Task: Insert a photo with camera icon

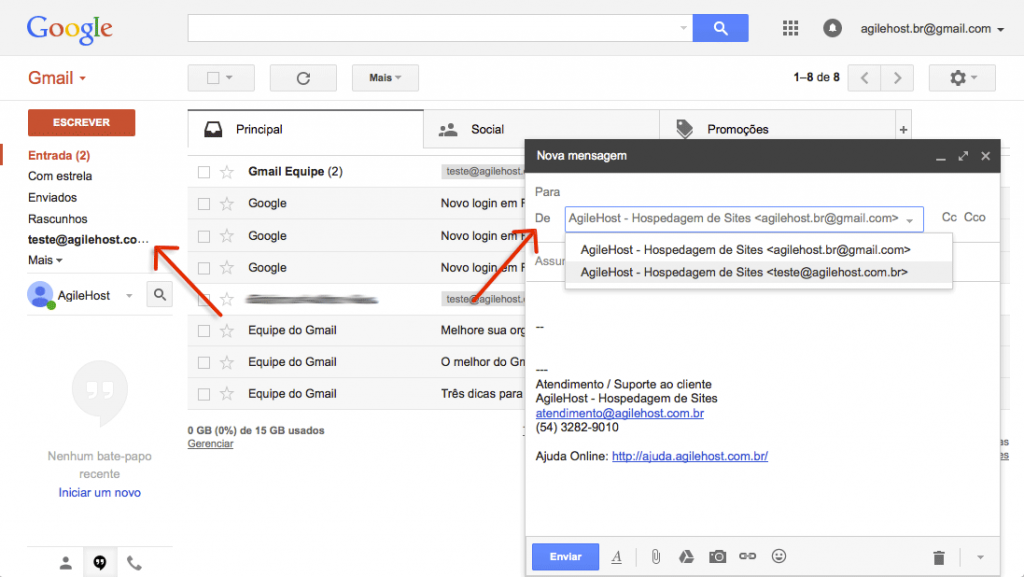Action: point(717,557)
